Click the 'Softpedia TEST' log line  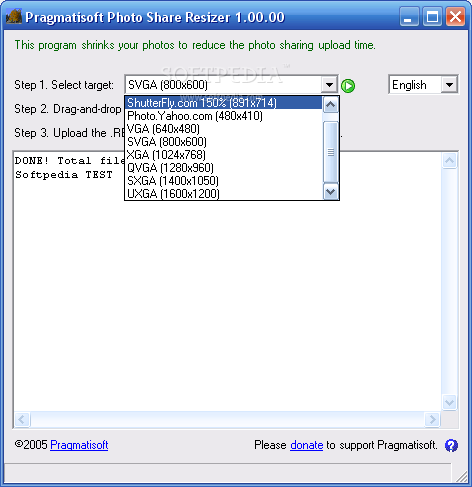pos(64,175)
